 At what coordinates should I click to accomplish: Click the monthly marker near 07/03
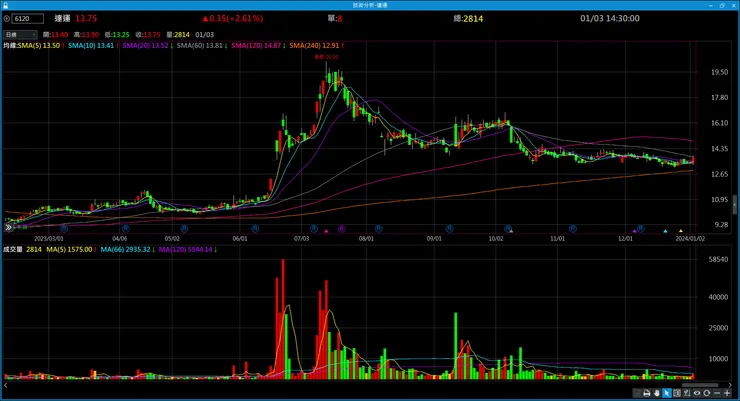(x=314, y=229)
